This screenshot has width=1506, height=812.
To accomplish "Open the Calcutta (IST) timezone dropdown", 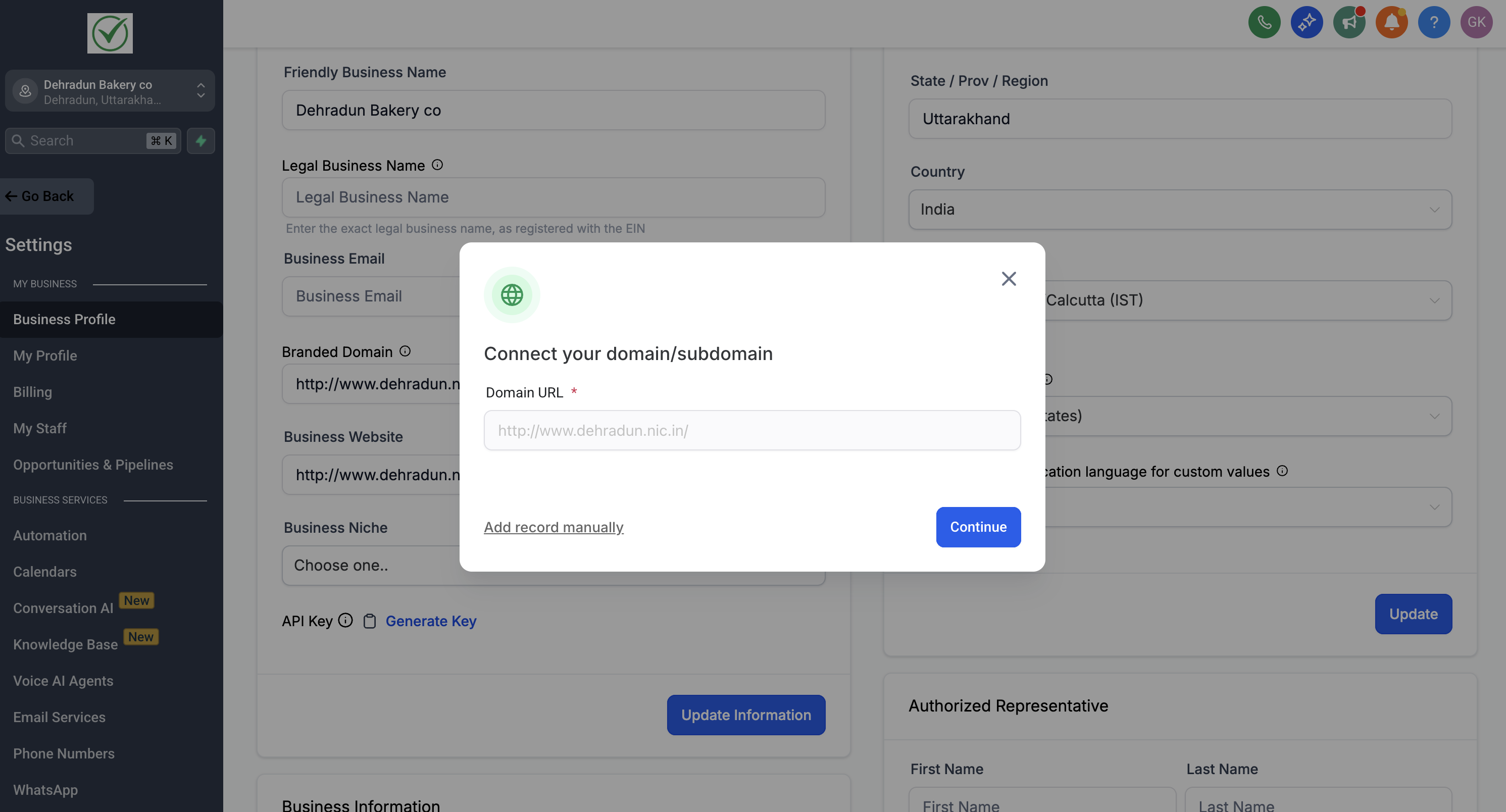I will point(1245,300).
